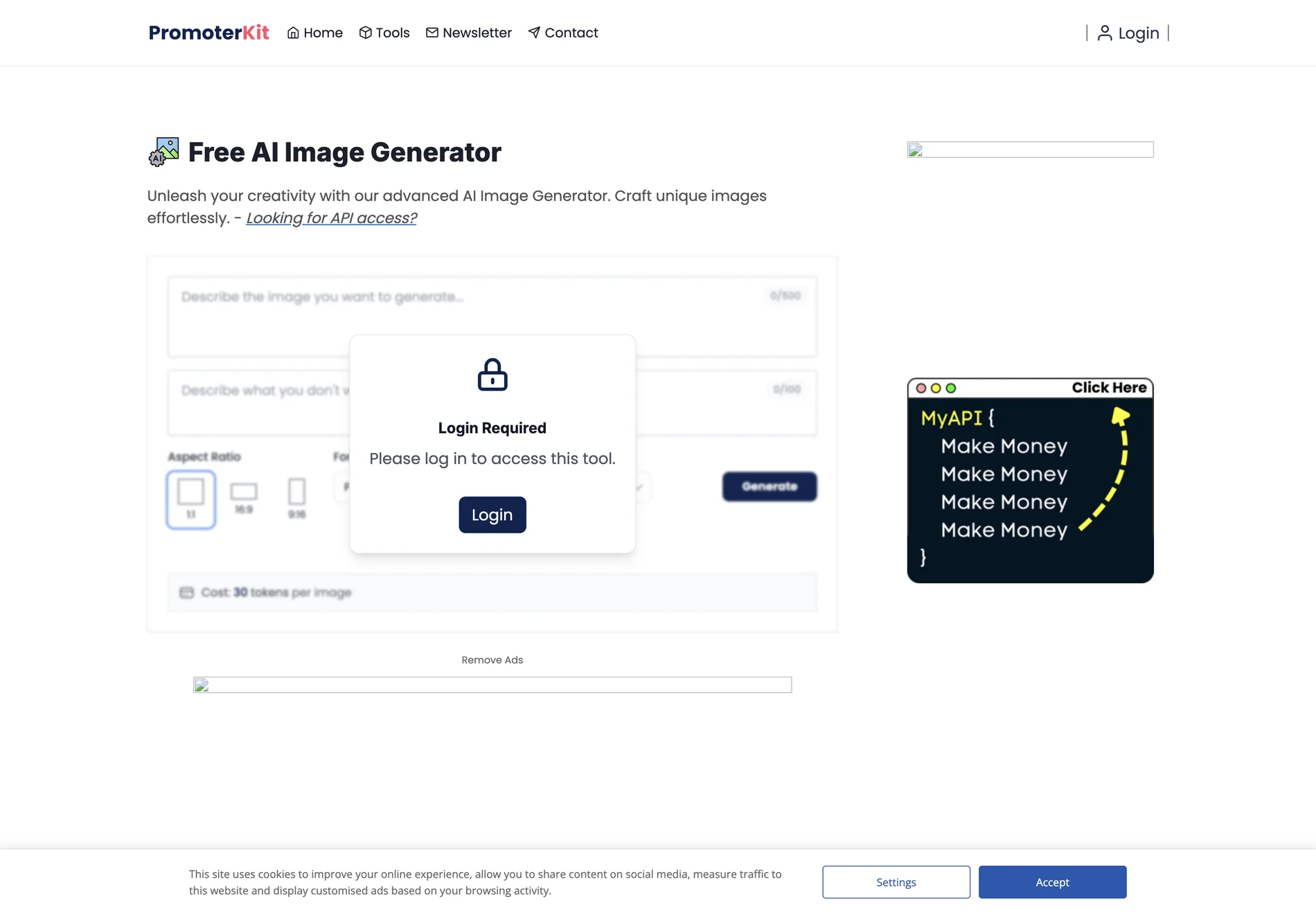Click the Remove Ads link
Screen dimensions: 1316x915
coord(492,660)
